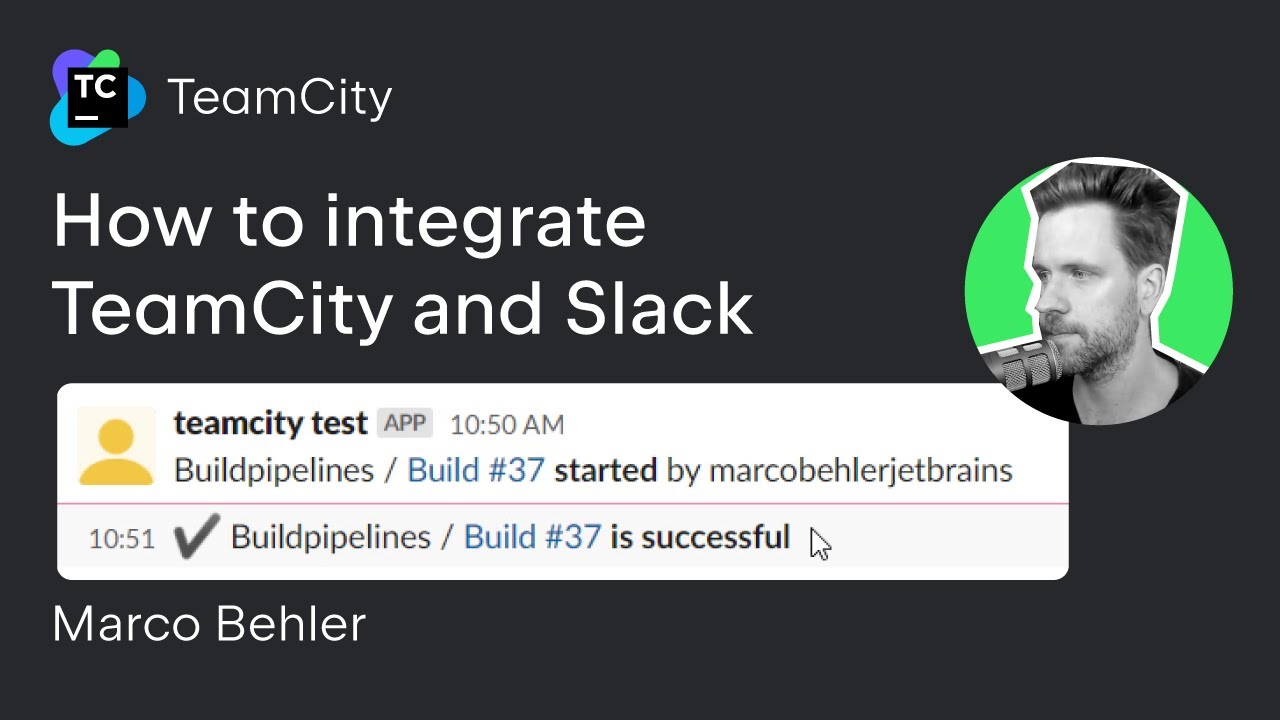This screenshot has height=720, width=1280.
Task: Click the 10:50 AM message timestamp
Action: [506, 425]
